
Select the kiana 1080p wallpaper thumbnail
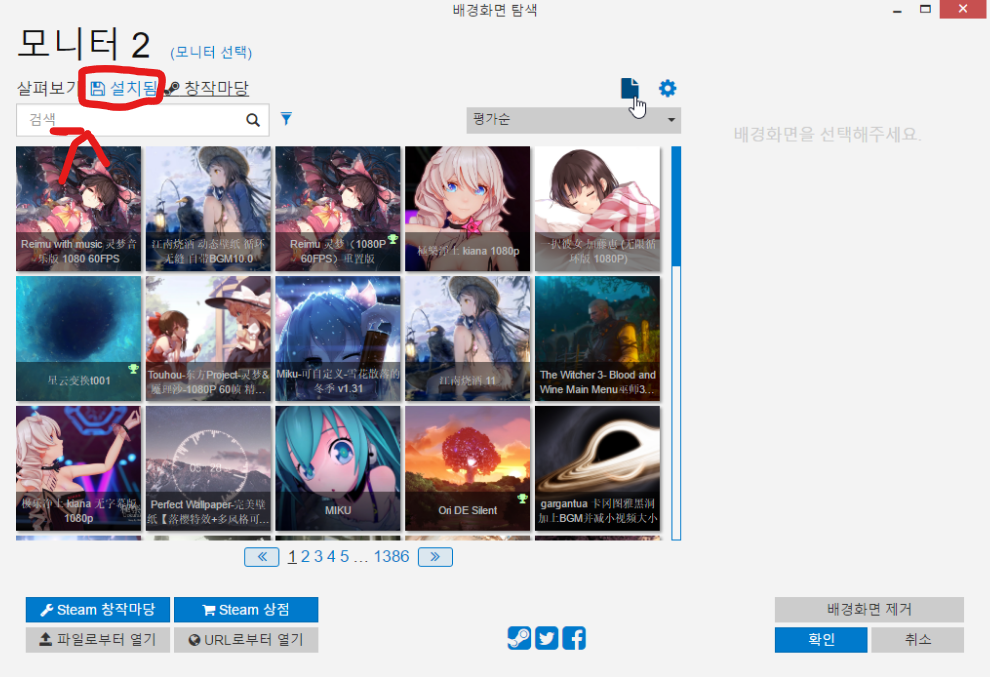(468, 208)
